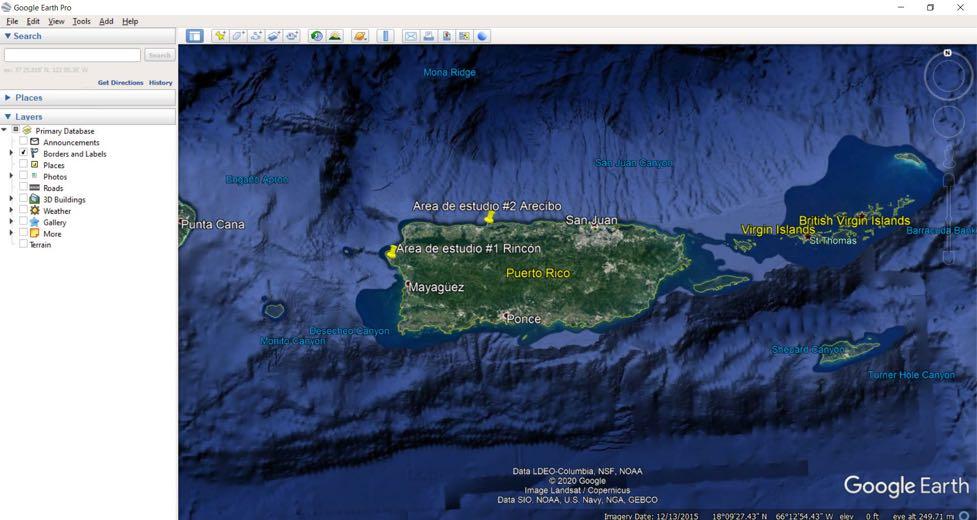The width and height of the screenshot is (977, 520).
Task: Choose the Add Image Overlay tool
Action: (274, 36)
